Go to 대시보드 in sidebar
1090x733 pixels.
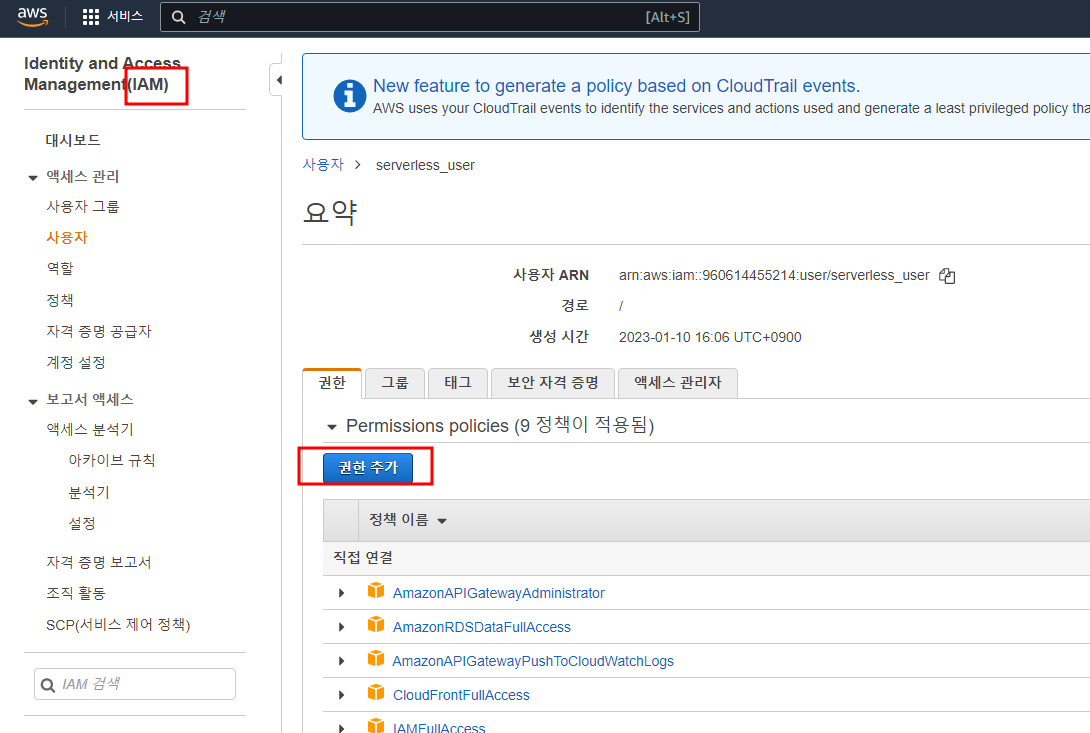(73, 140)
